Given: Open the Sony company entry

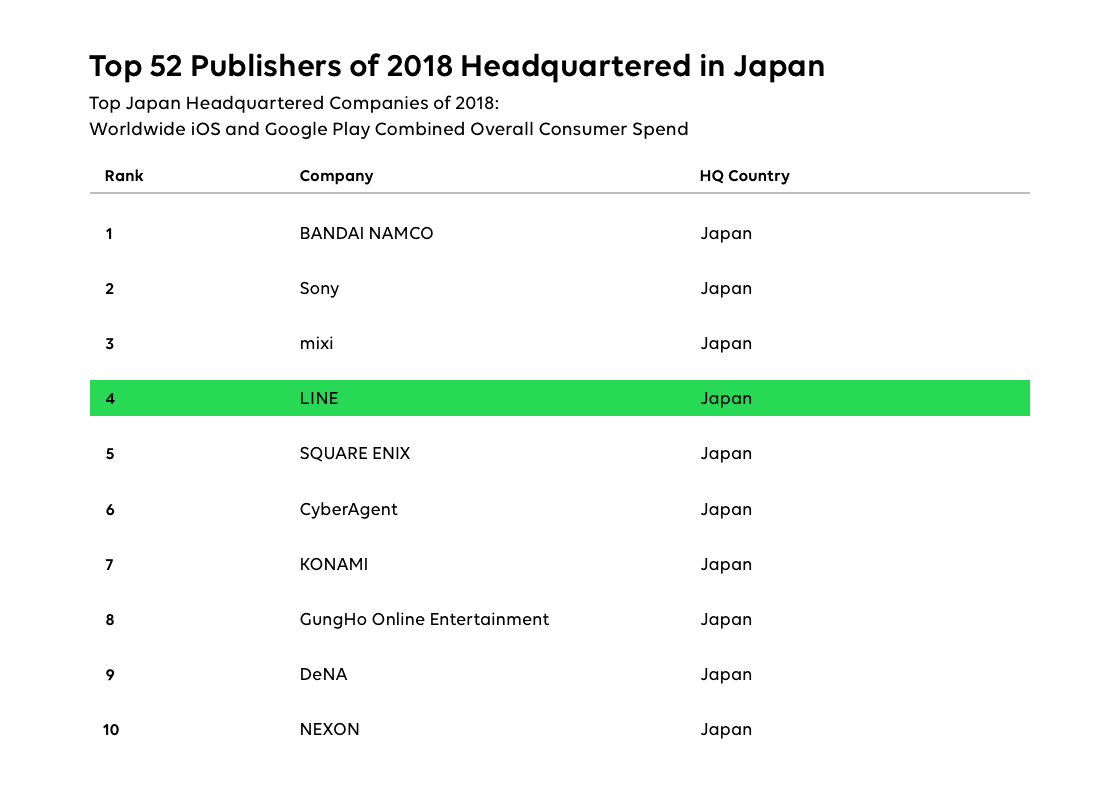Looking at the screenshot, I should pyautogui.click(x=319, y=288).
